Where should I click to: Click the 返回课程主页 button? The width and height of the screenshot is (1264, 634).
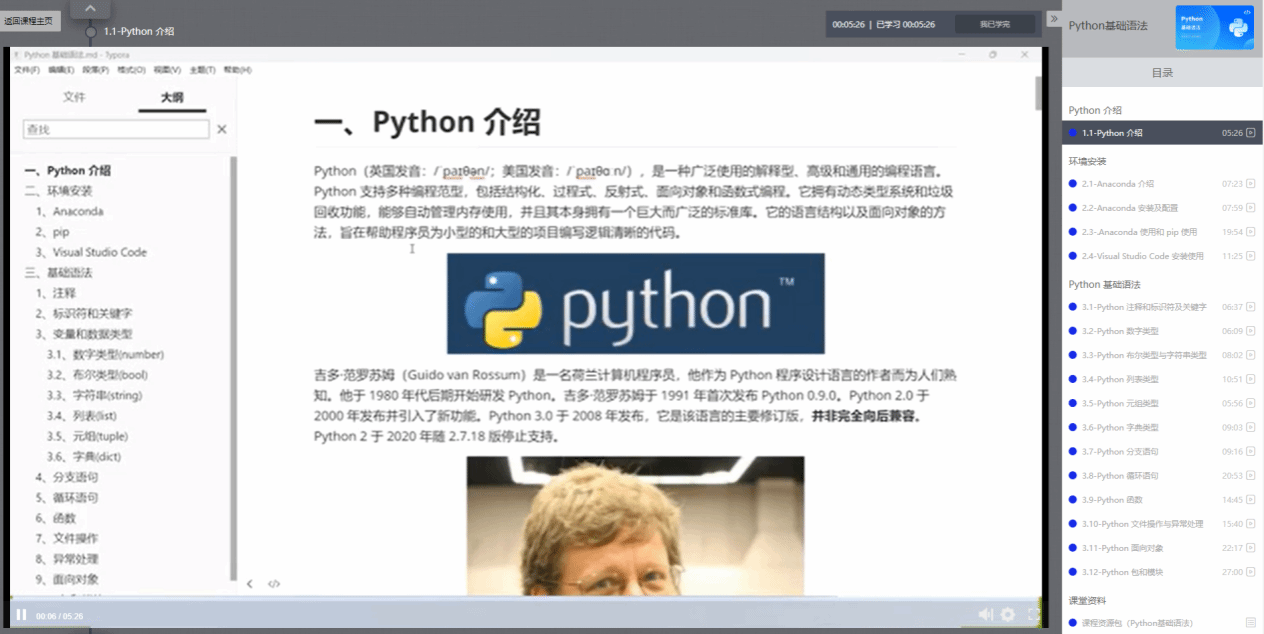pos(30,20)
